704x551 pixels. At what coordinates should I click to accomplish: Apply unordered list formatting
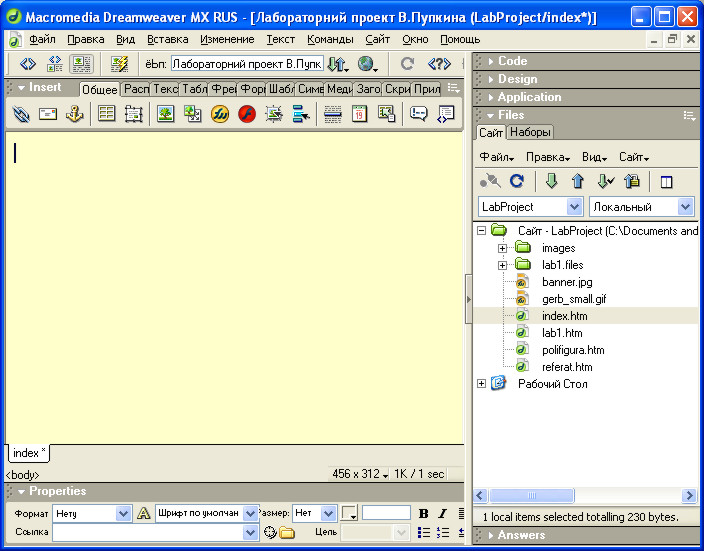pos(423,533)
